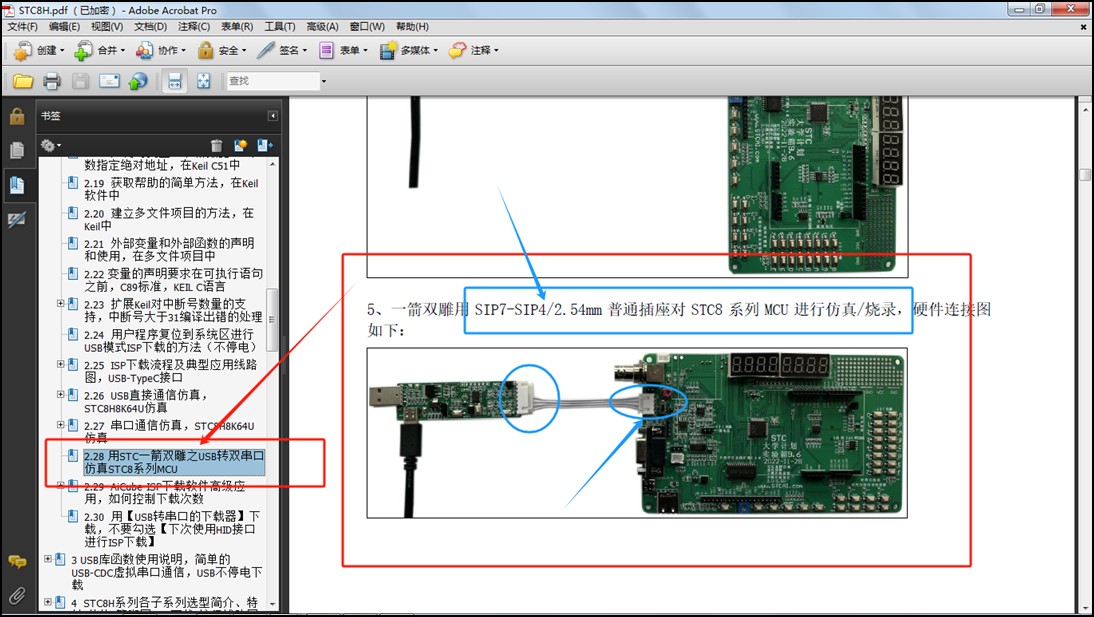
Task: Open the 多媒体 (Multimedia) toolbar dropdown
Action: point(408,50)
